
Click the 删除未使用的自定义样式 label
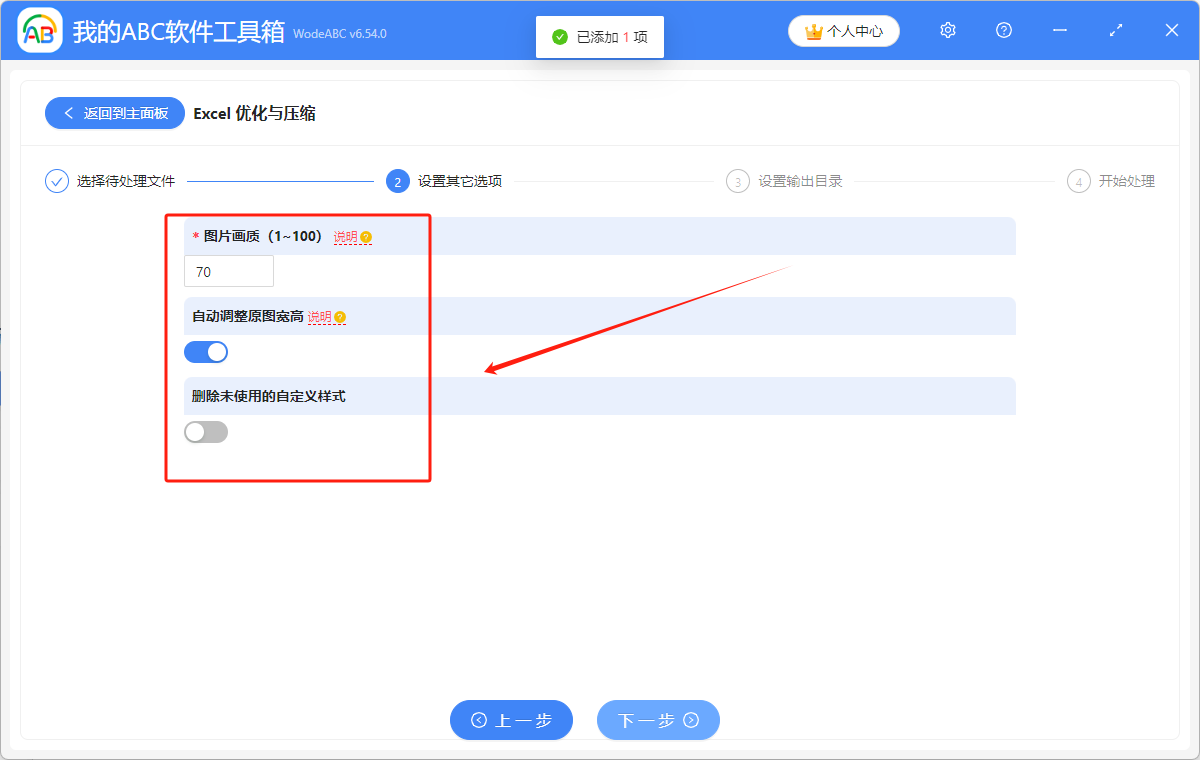click(269, 396)
